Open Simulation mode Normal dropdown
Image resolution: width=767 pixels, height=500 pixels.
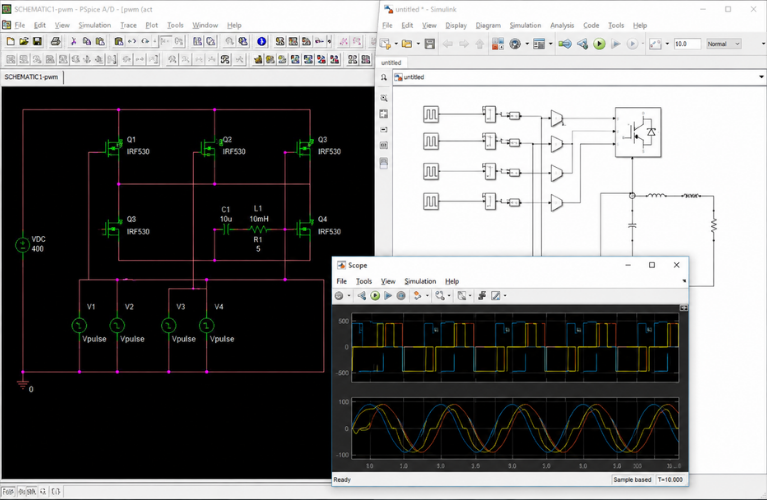coord(724,44)
